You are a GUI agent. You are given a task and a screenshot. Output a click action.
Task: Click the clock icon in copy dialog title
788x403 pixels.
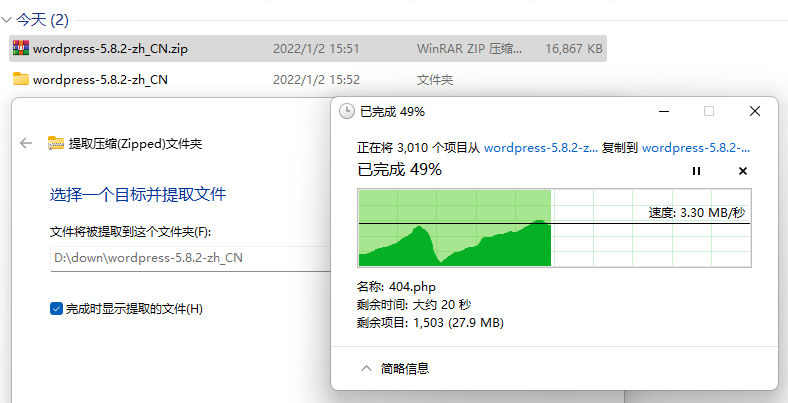click(x=347, y=111)
